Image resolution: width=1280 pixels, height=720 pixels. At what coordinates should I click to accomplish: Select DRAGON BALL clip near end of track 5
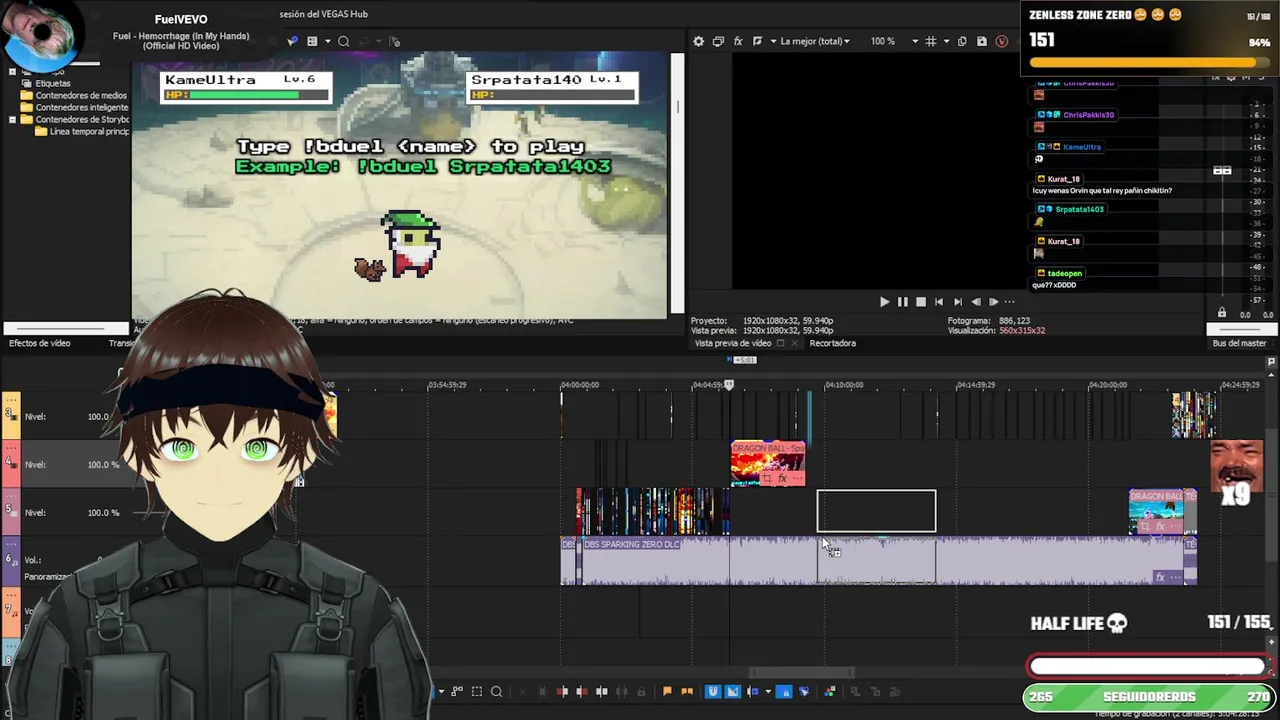(x=1157, y=512)
